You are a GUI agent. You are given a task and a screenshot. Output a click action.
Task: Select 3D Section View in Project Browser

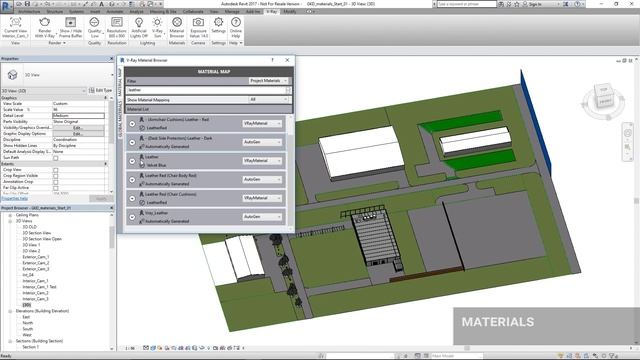point(37,233)
